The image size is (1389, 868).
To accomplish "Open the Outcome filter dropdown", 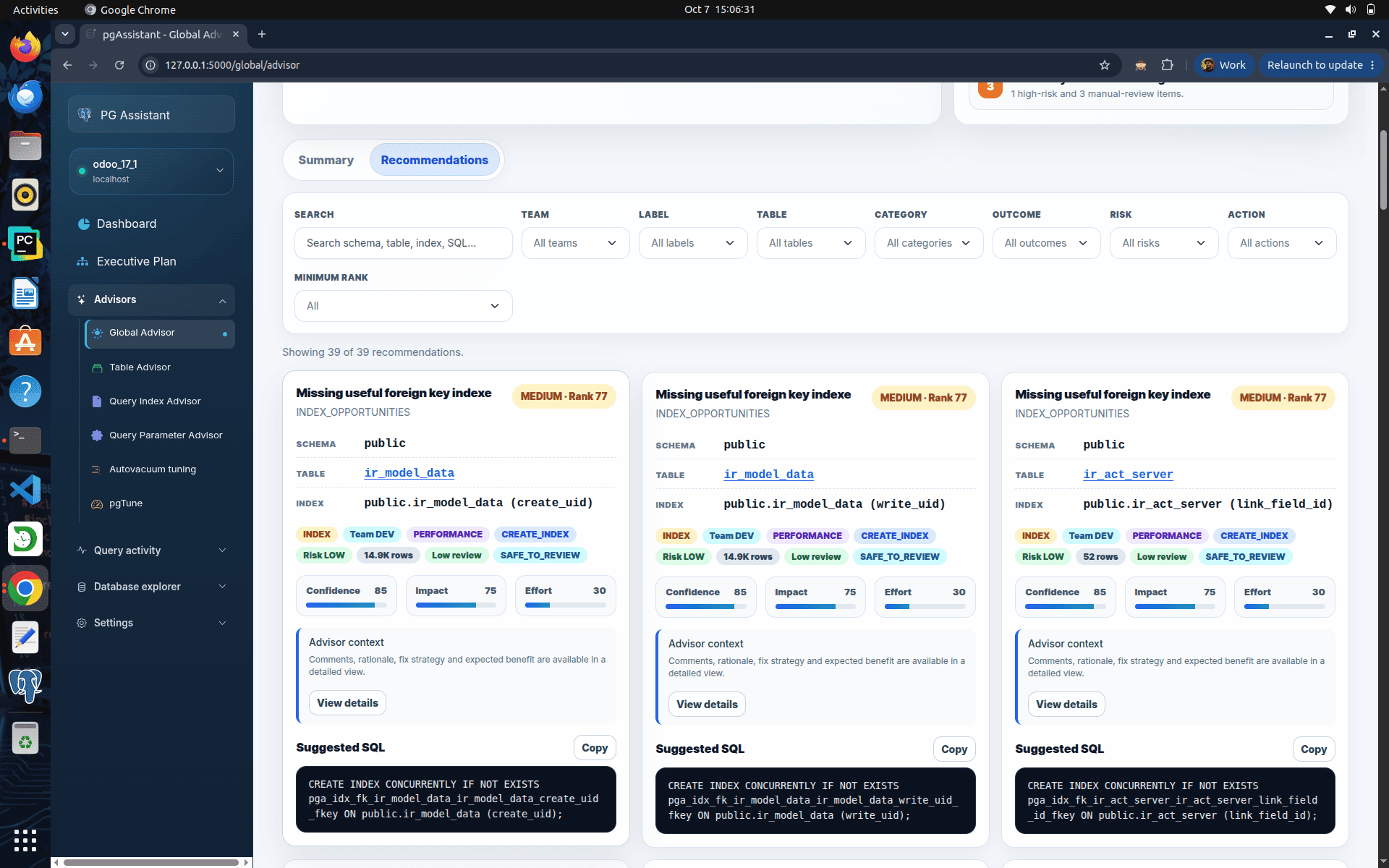I will click(x=1047, y=243).
